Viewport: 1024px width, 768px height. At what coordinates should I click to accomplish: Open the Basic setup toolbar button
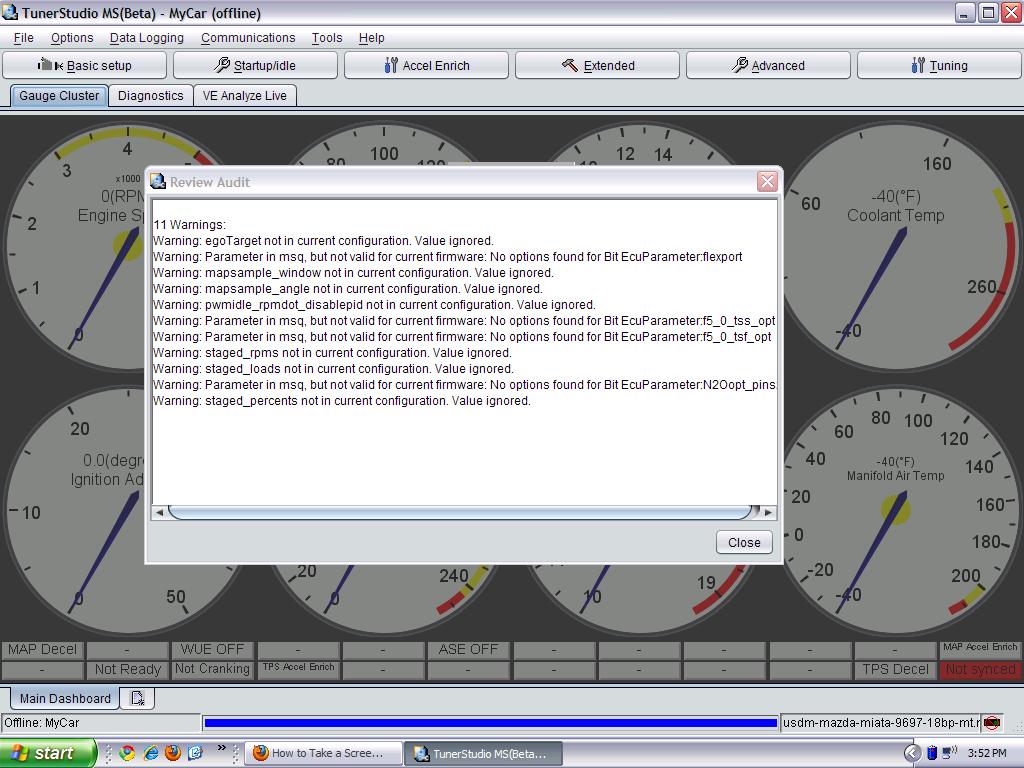86,65
